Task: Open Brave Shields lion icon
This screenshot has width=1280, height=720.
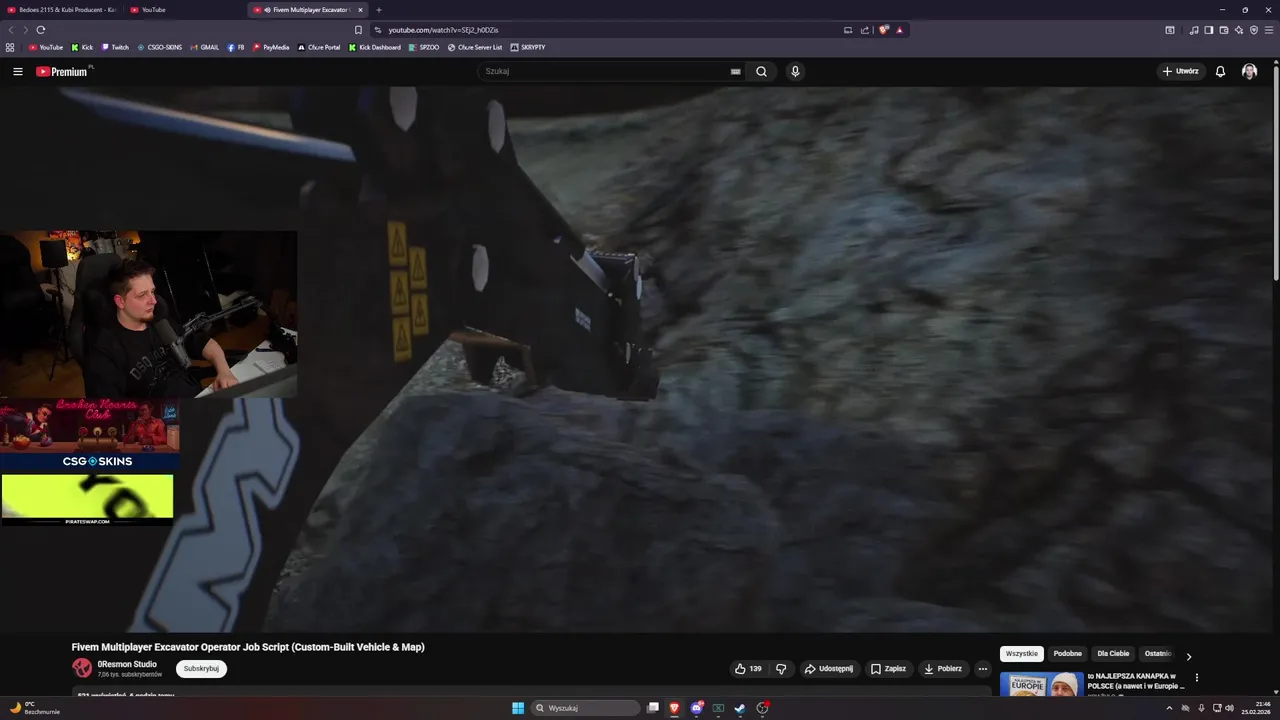Action: tap(883, 30)
